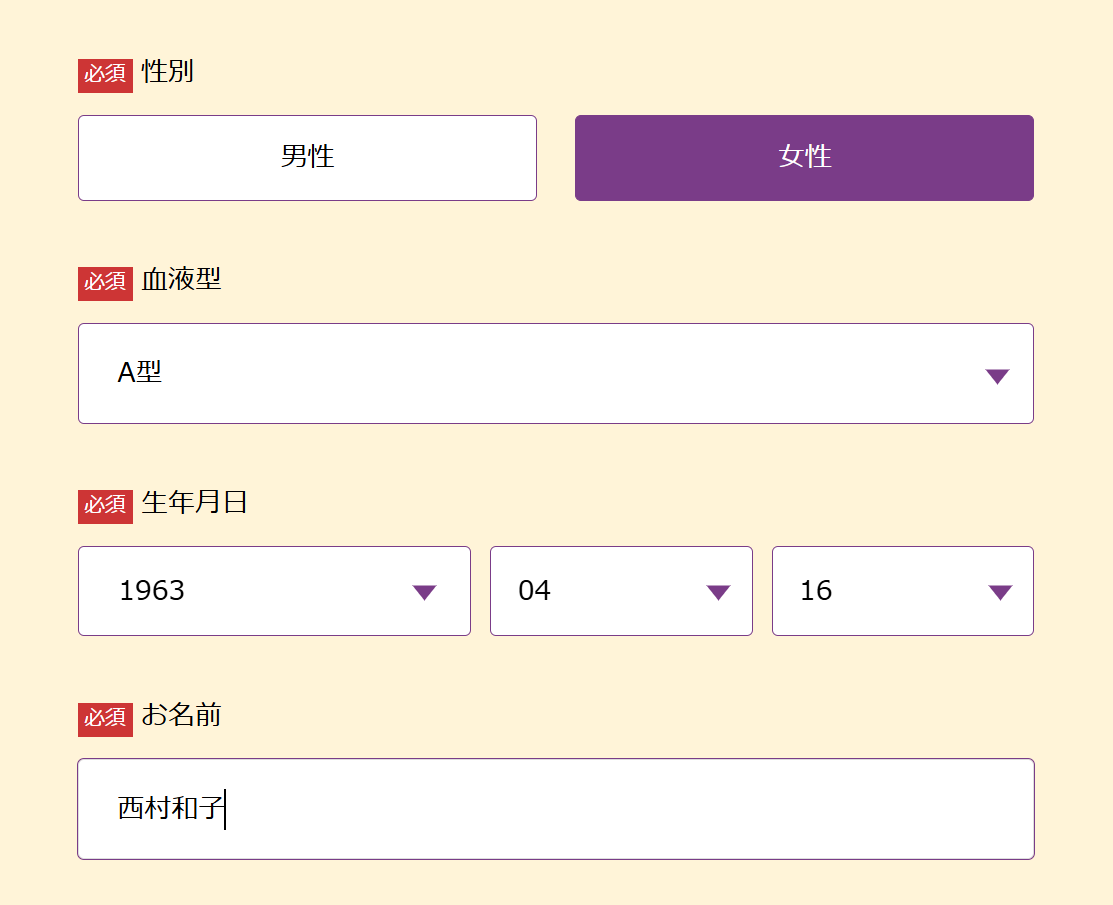Select the 女性 gender option
1113x905 pixels.
[804, 158]
